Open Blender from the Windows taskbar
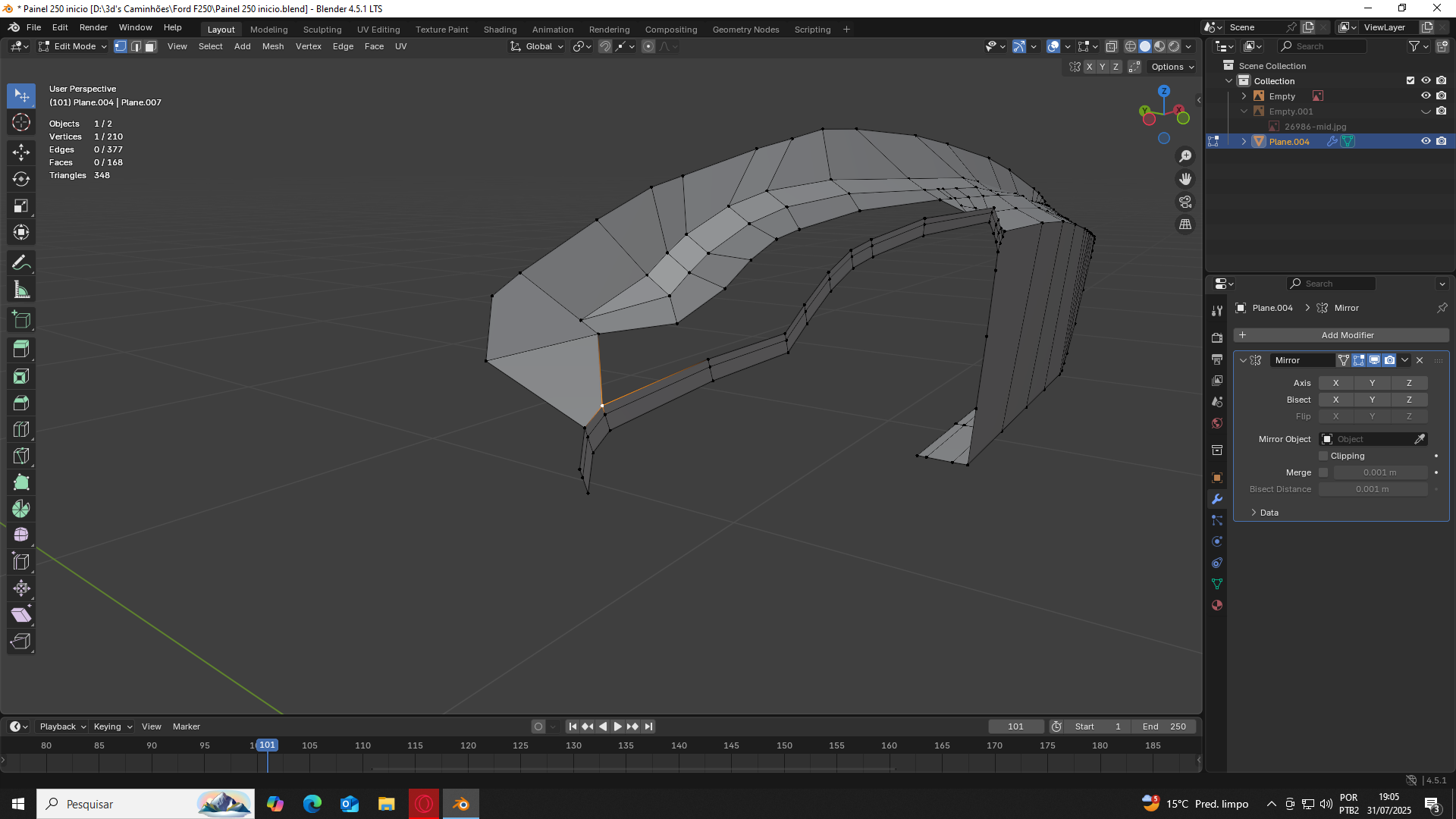 tap(460, 804)
